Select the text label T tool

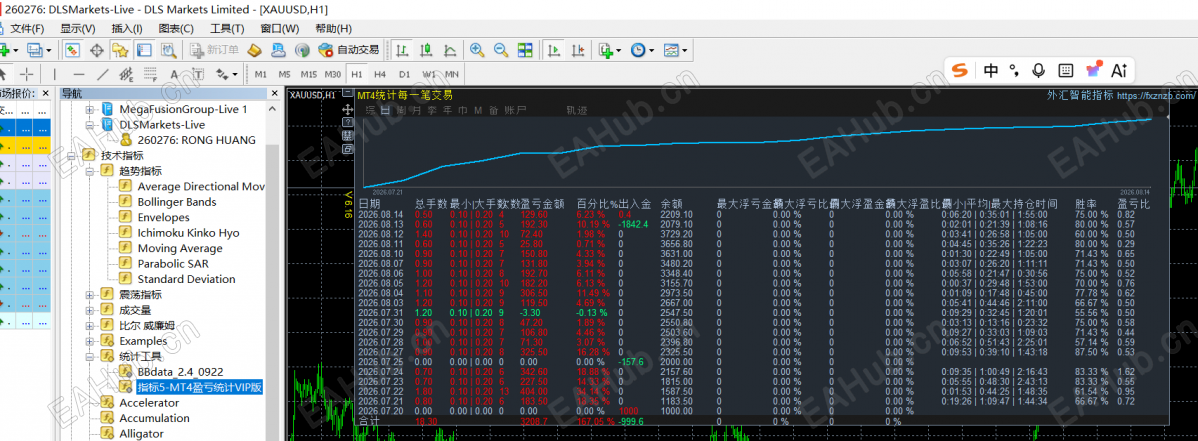(x=198, y=74)
